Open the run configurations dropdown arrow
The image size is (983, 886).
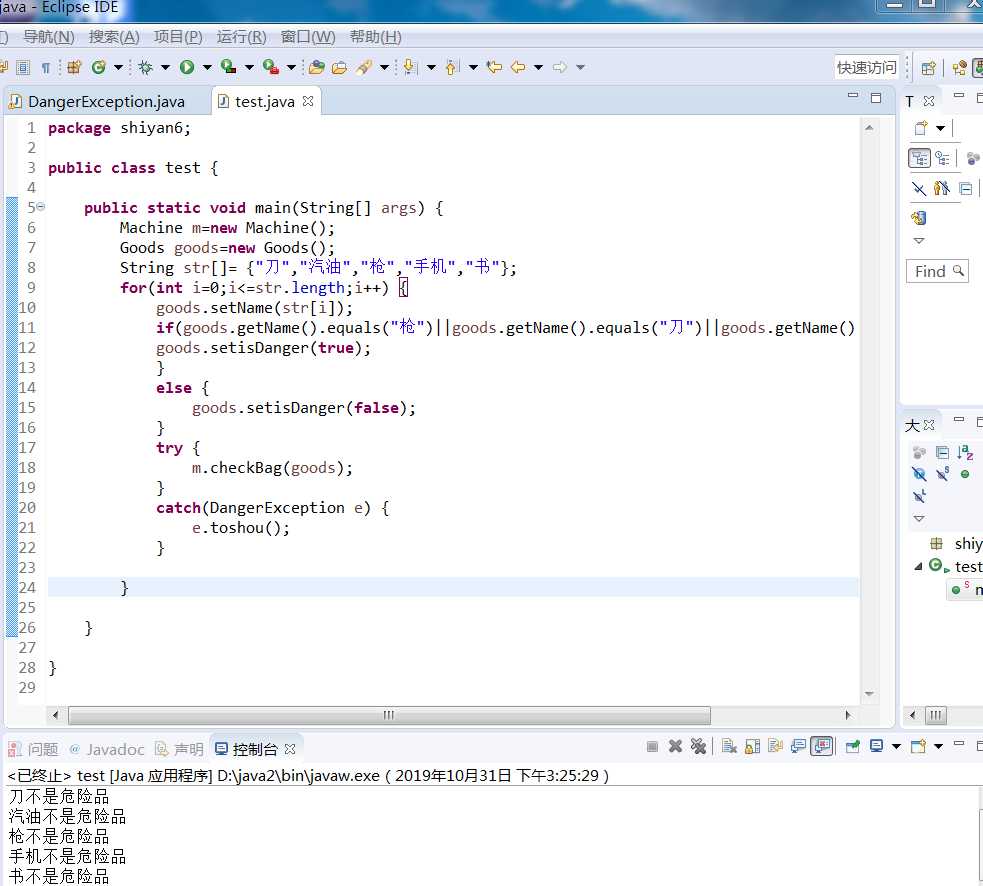[x=207, y=67]
